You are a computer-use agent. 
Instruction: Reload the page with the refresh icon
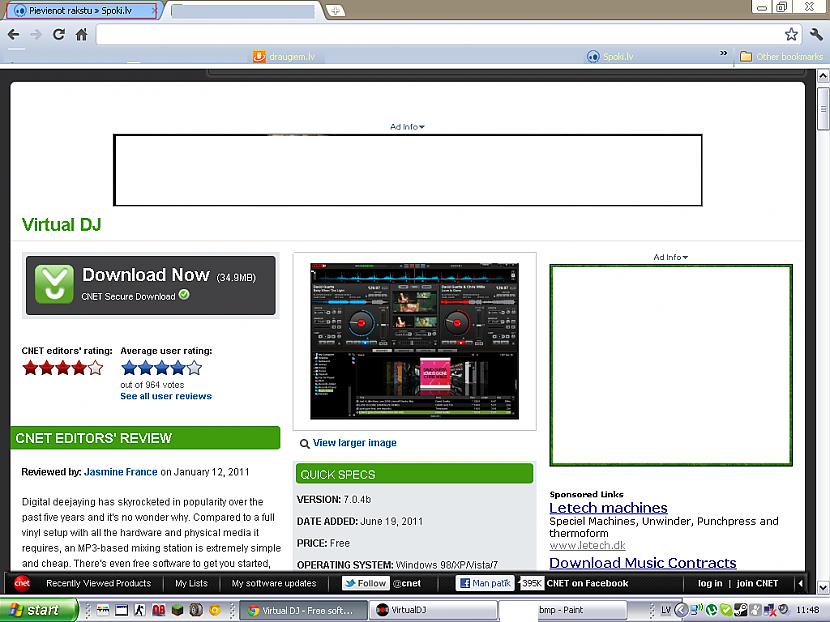point(59,34)
